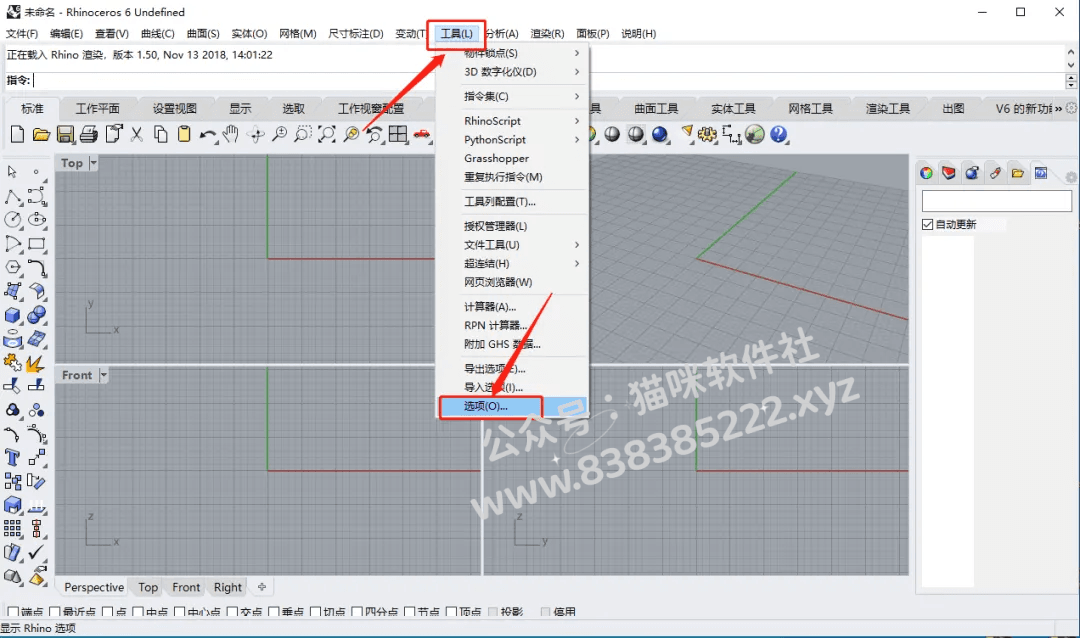
Task: Click the Zoom selected icon
Action: (x=351, y=134)
